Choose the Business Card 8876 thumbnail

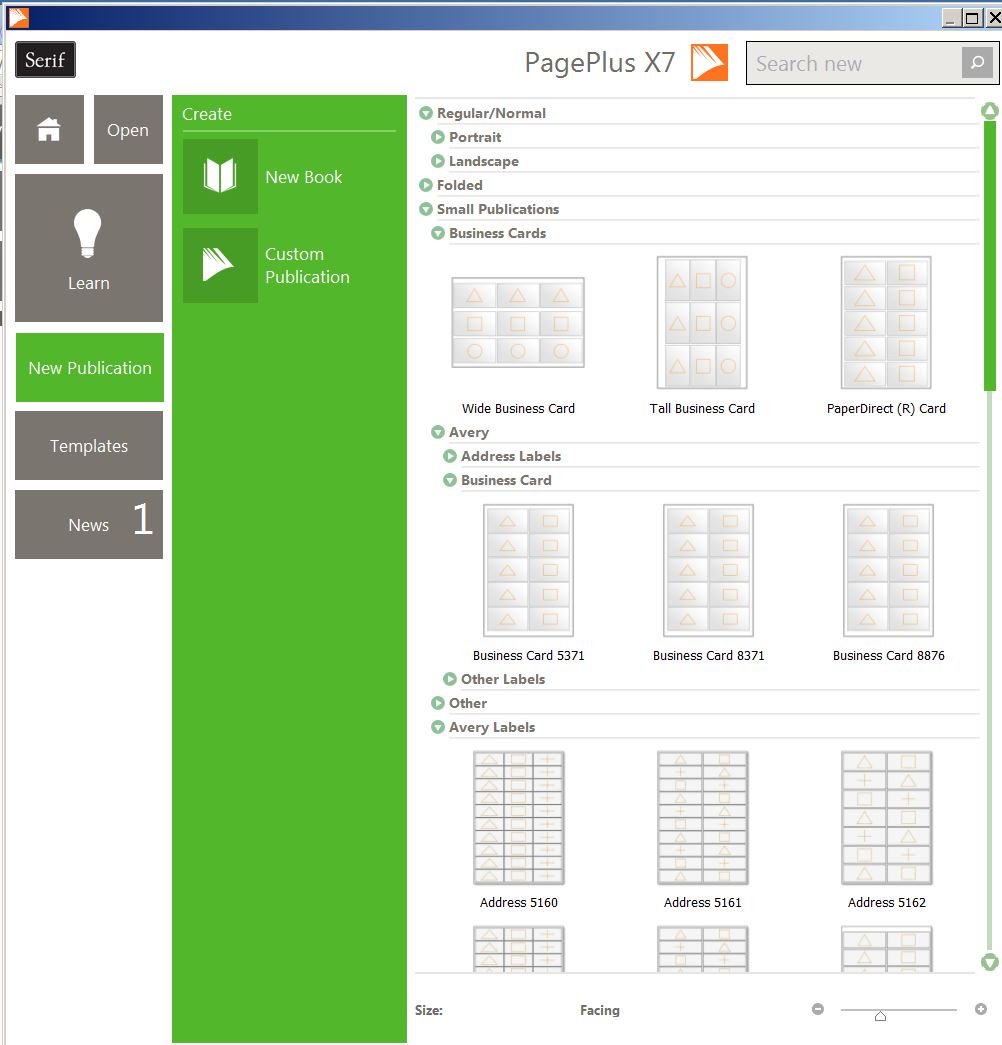(x=889, y=570)
